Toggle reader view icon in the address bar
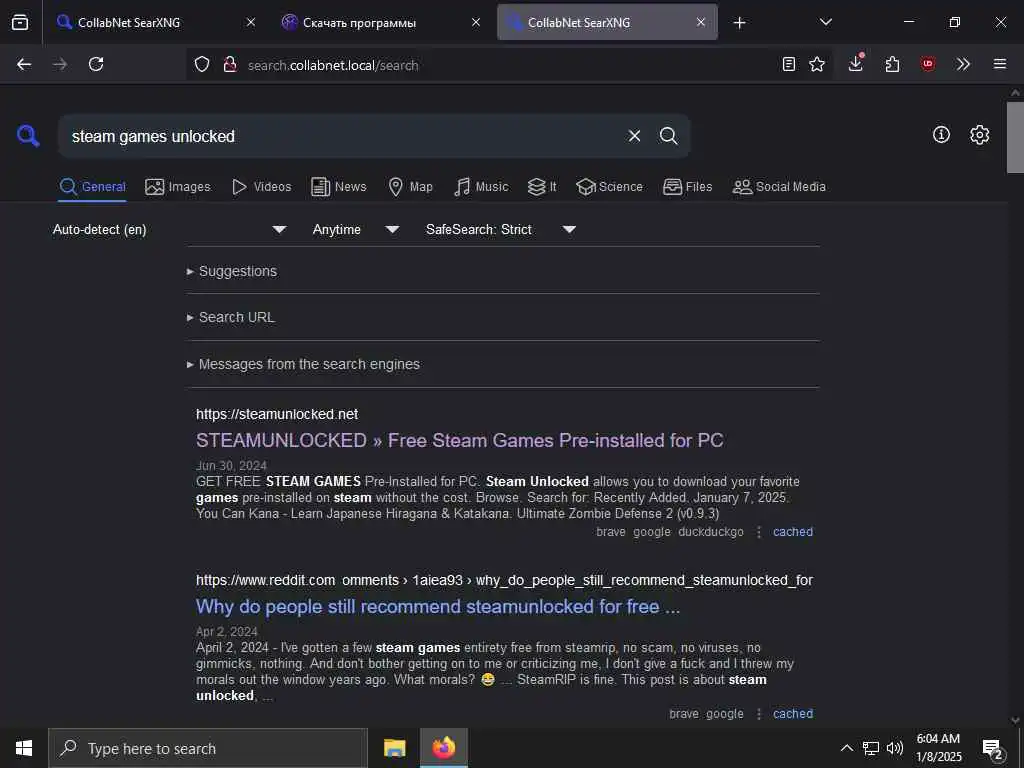The height and width of the screenshot is (768, 1024). coord(789,64)
